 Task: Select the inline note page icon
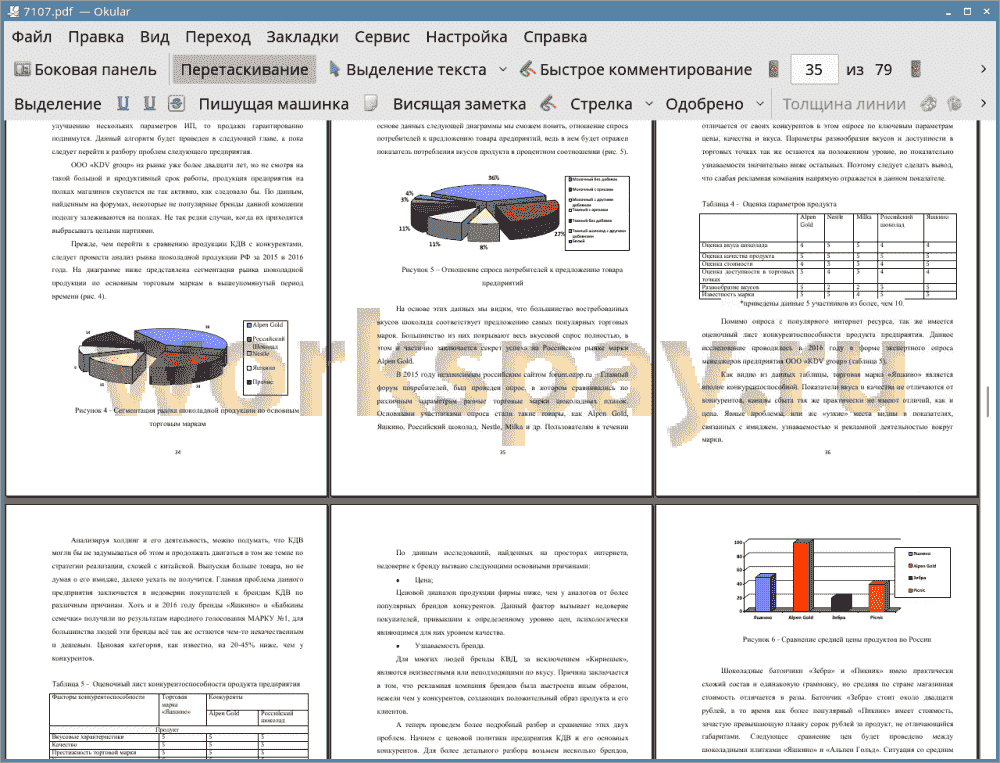click(371, 103)
